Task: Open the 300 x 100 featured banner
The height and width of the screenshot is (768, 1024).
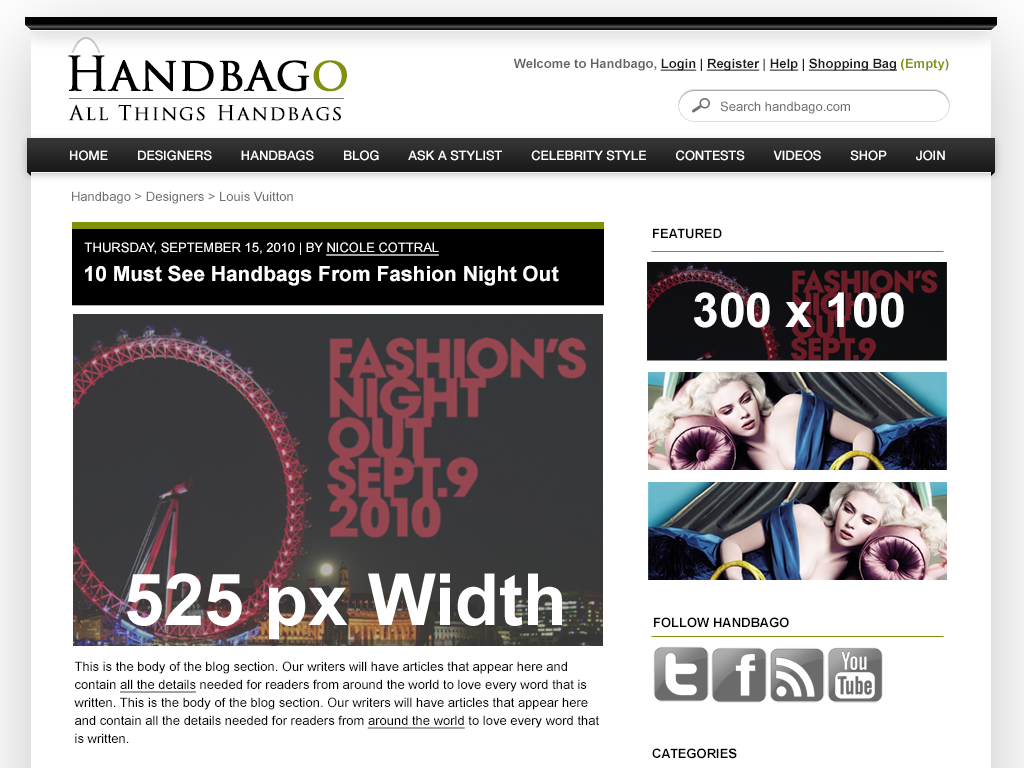Action: point(797,311)
